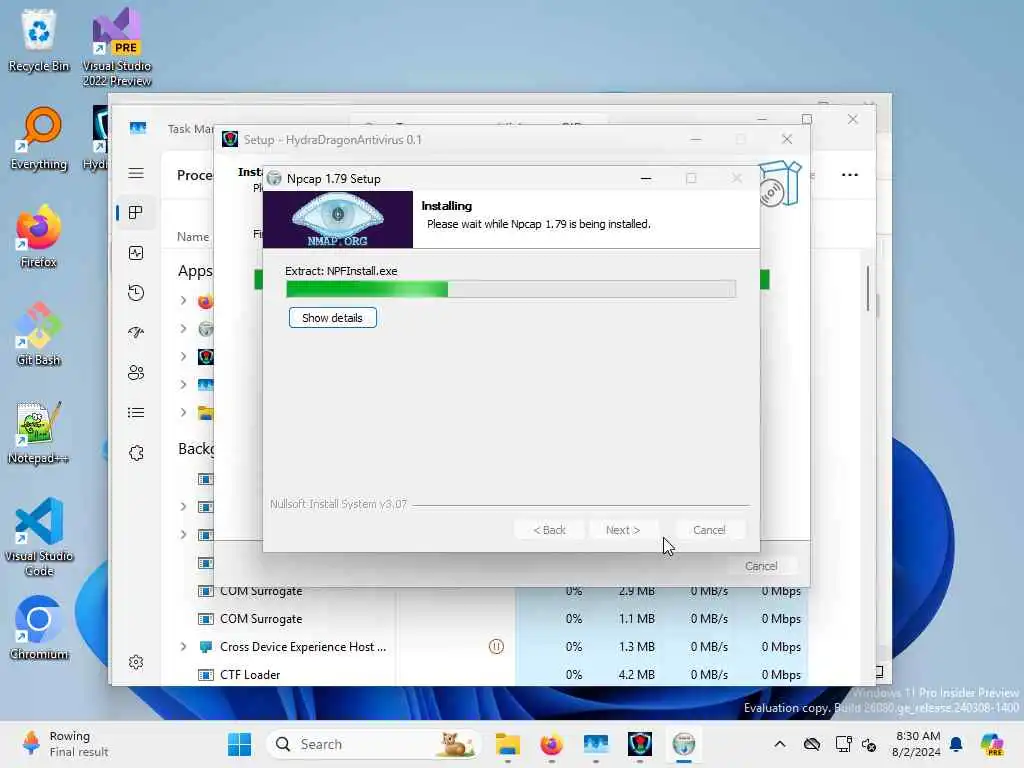The height and width of the screenshot is (768, 1024).
Task: Open Visual Studio Code desktop shortcut
Action: point(39,537)
